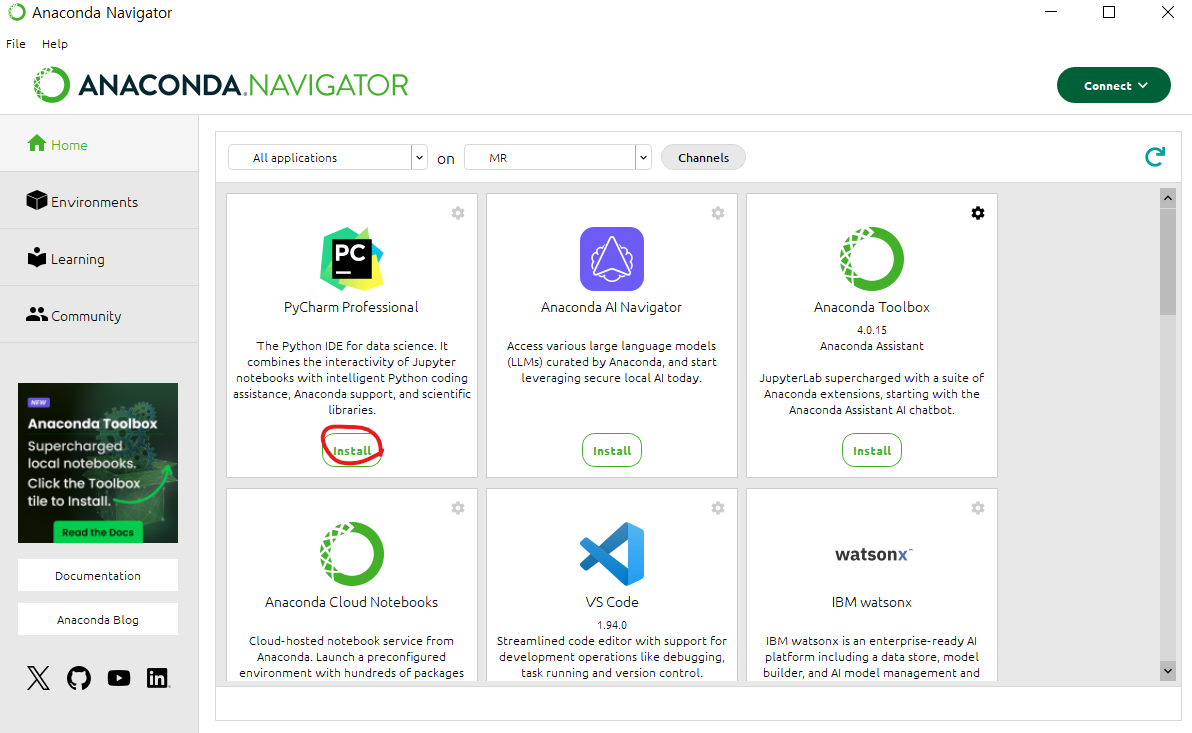Open the X (Twitter) social icon
Image resolution: width=1192 pixels, height=733 pixels.
click(x=38, y=677)
